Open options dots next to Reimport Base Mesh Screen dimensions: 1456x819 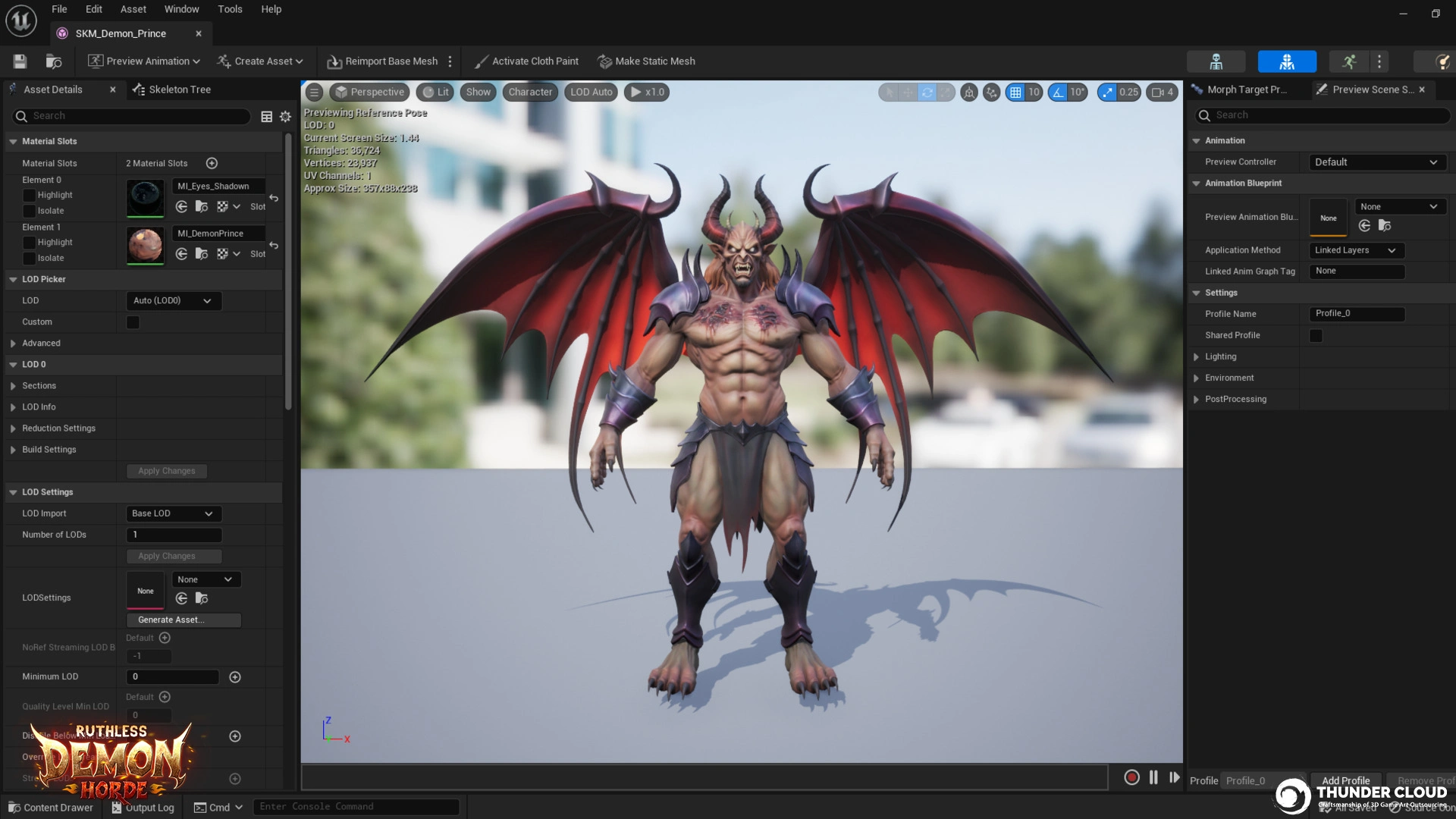[450, 61]
